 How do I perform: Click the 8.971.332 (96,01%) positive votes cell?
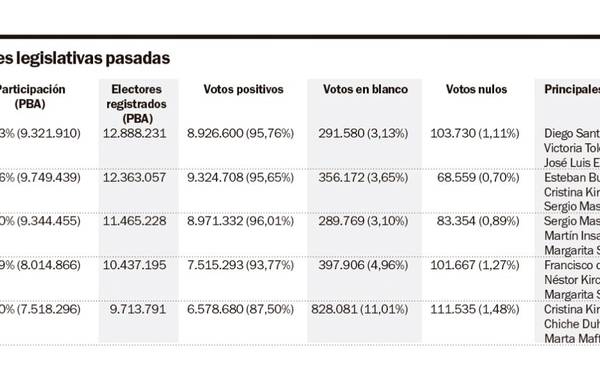point(240,221)
